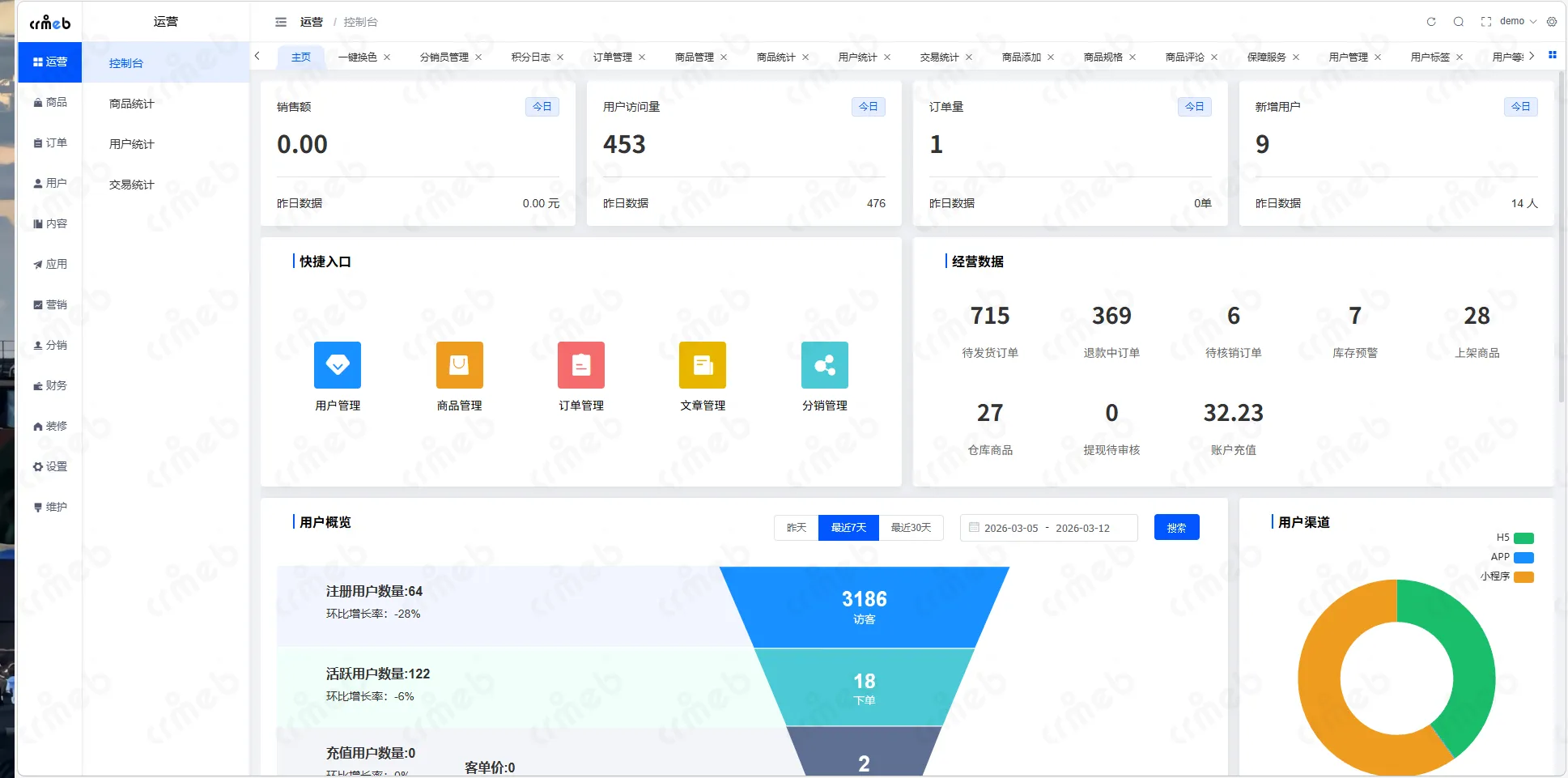Collapse the sidebar with hamburger icon
Screen dimensions: 1568x778
coord(281,22)
